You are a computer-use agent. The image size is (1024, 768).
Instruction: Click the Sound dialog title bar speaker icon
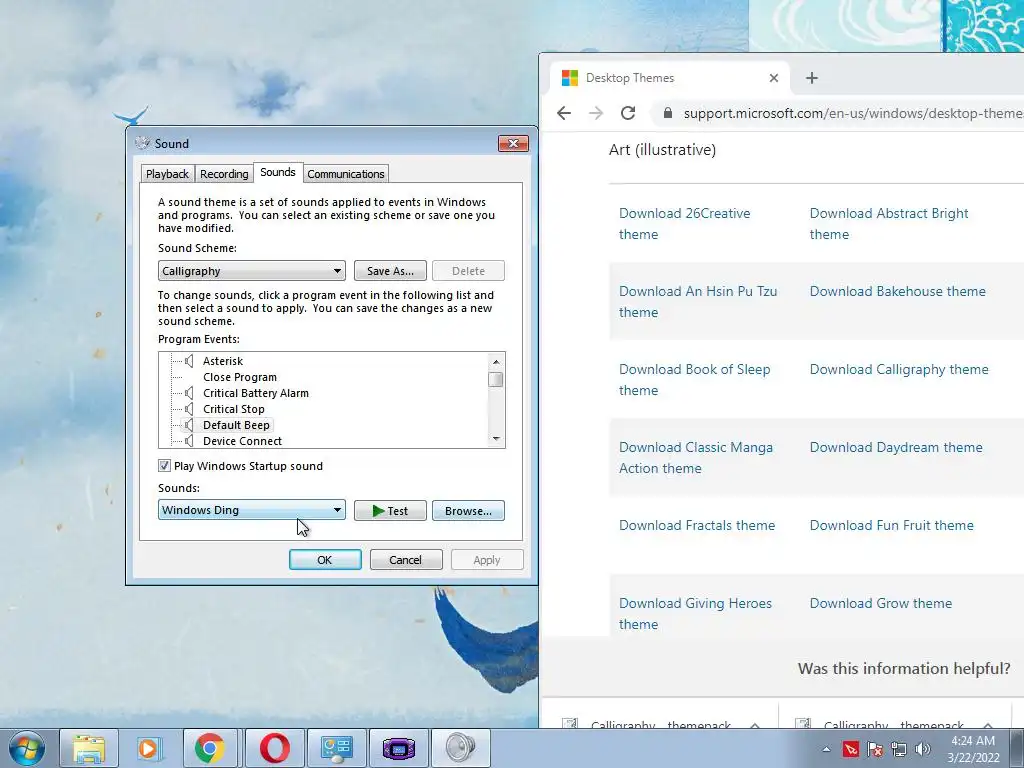[142, 143]
